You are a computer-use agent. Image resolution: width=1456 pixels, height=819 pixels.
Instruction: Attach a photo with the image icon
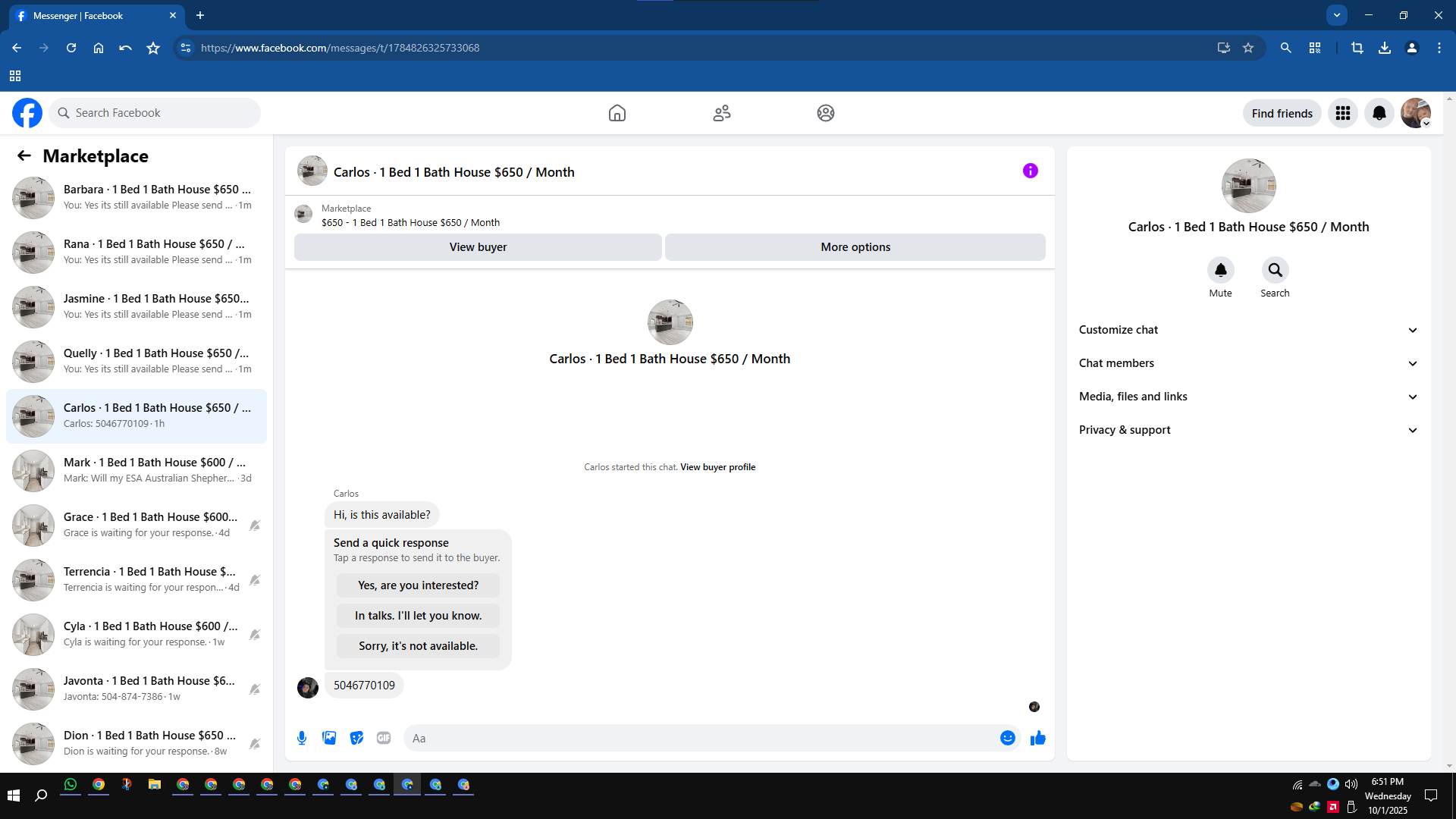tap(329, 738)
